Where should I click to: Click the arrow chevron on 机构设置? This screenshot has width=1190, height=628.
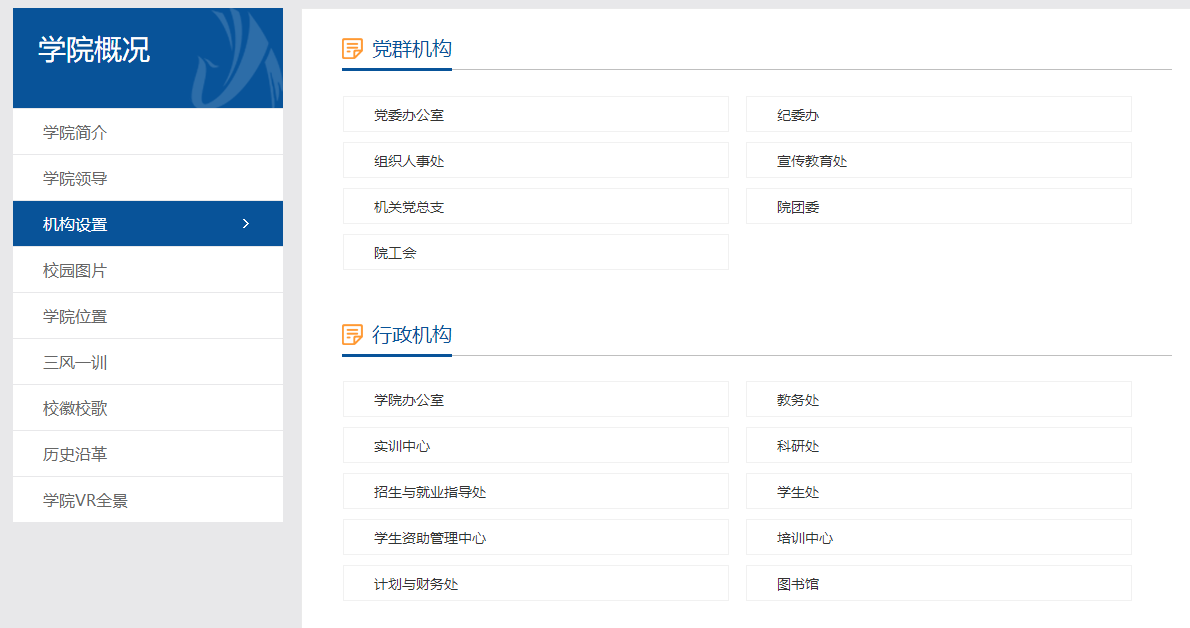pos(246,224)
